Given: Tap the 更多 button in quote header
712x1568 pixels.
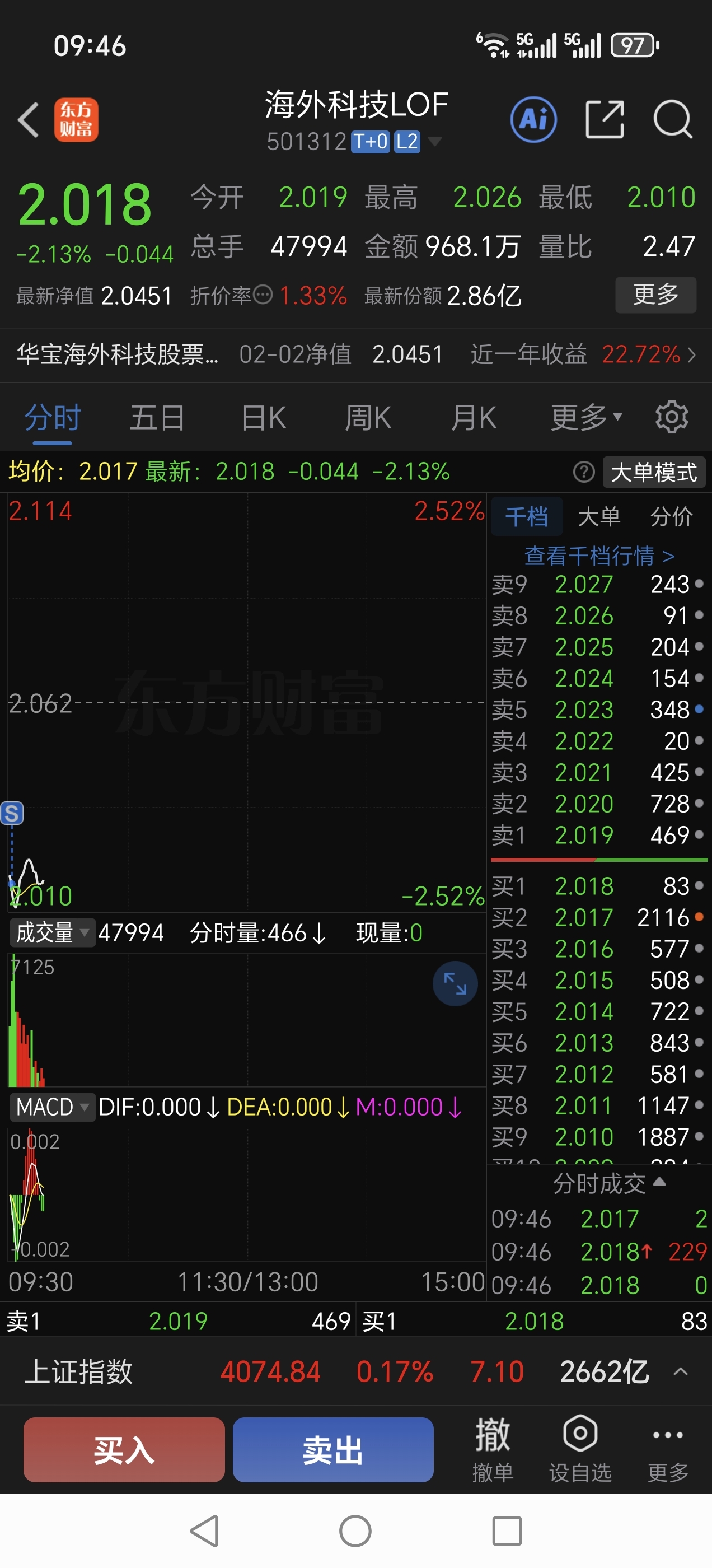Looking at the screenshot, I should point(655,295).
